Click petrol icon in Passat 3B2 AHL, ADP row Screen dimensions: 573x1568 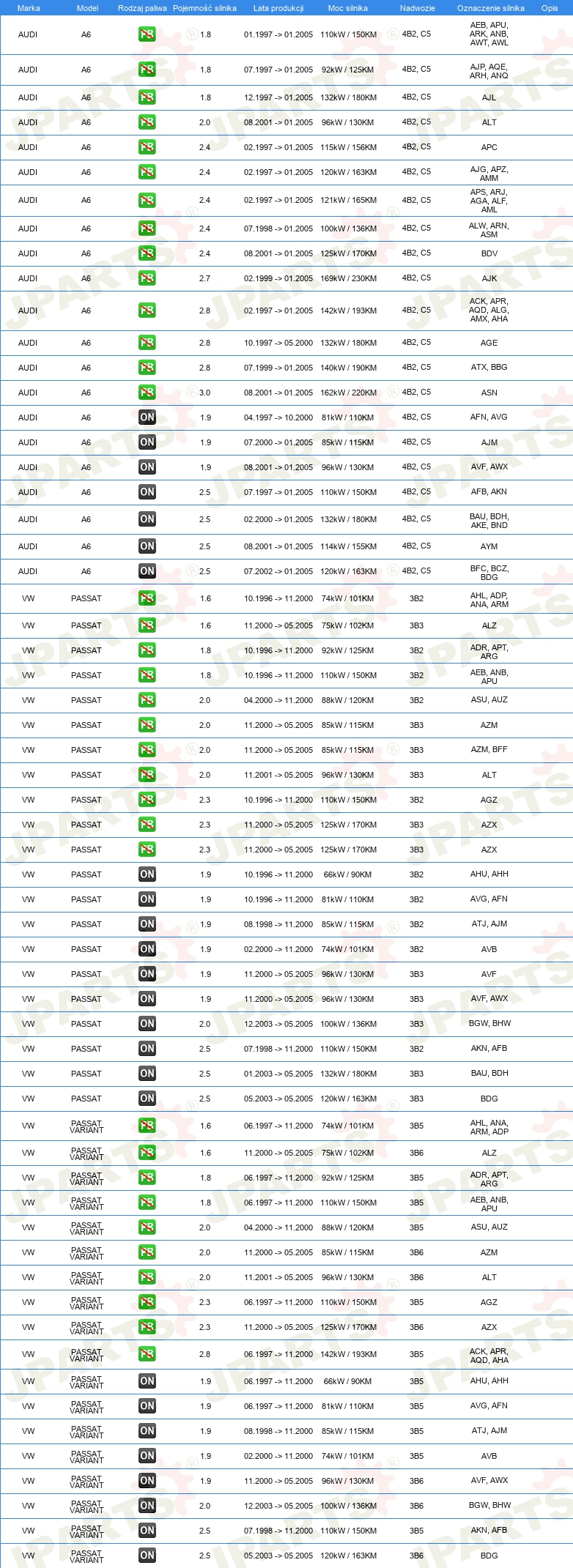147,598
